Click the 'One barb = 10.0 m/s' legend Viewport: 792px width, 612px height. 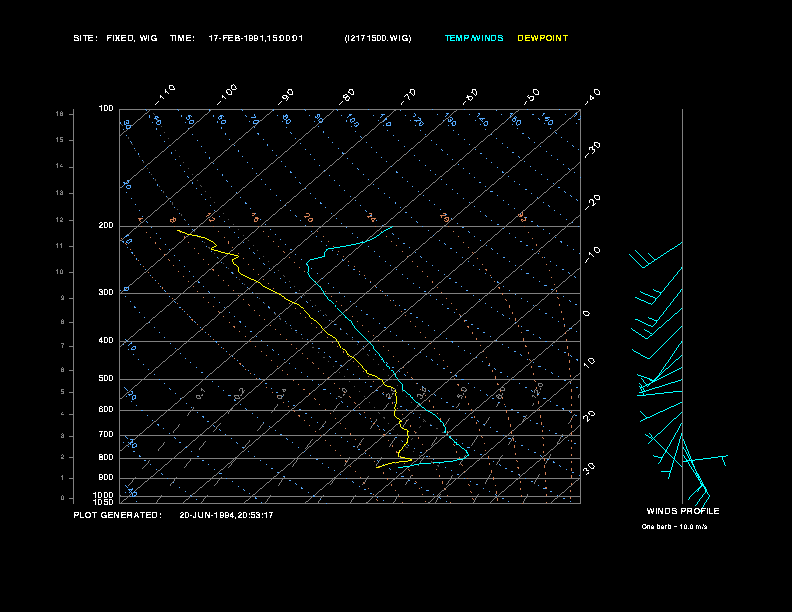pyautogui.click(x=674, y=527)
